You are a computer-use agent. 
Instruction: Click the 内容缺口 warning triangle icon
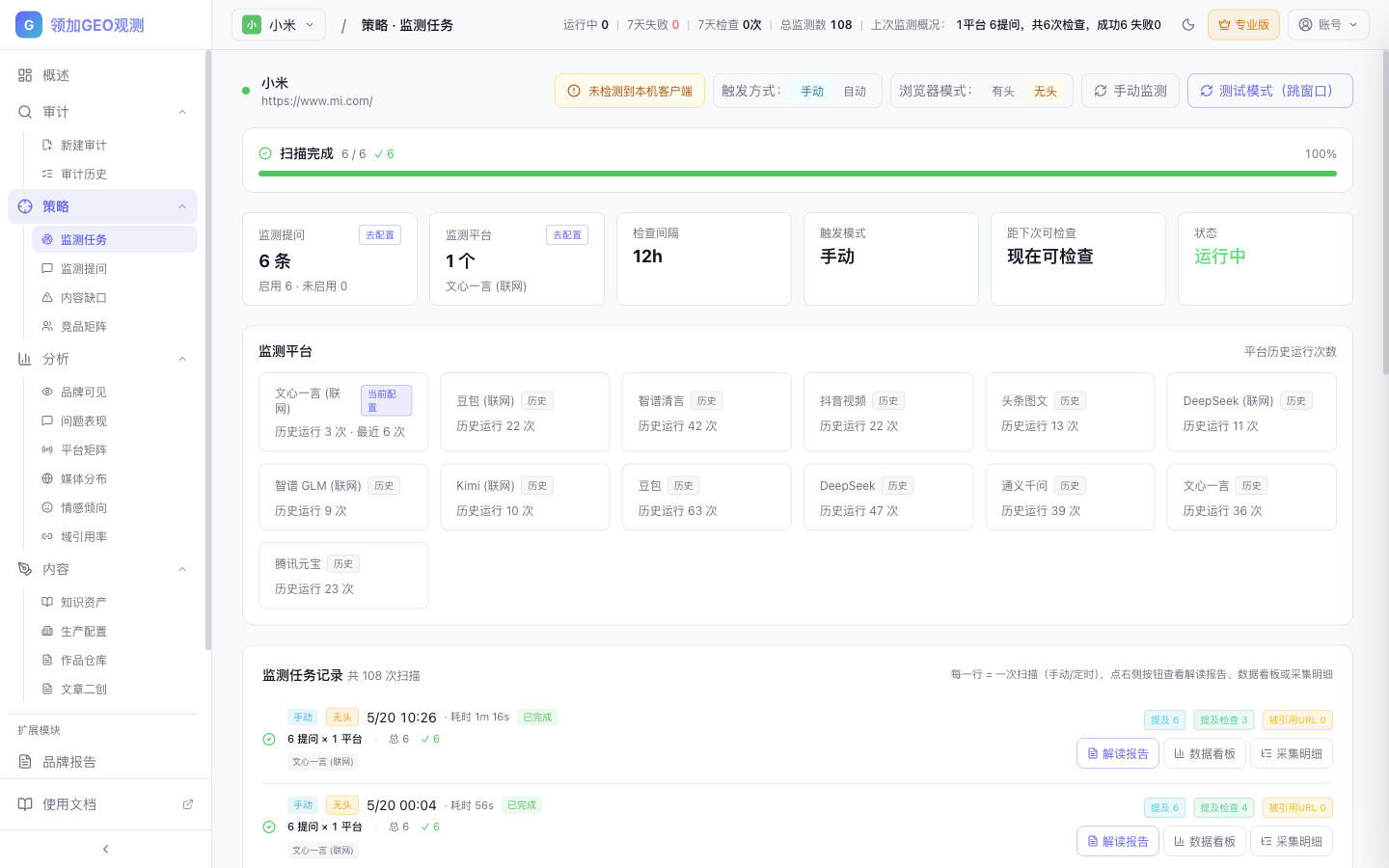pyautogui.click(x=47, y=297)
